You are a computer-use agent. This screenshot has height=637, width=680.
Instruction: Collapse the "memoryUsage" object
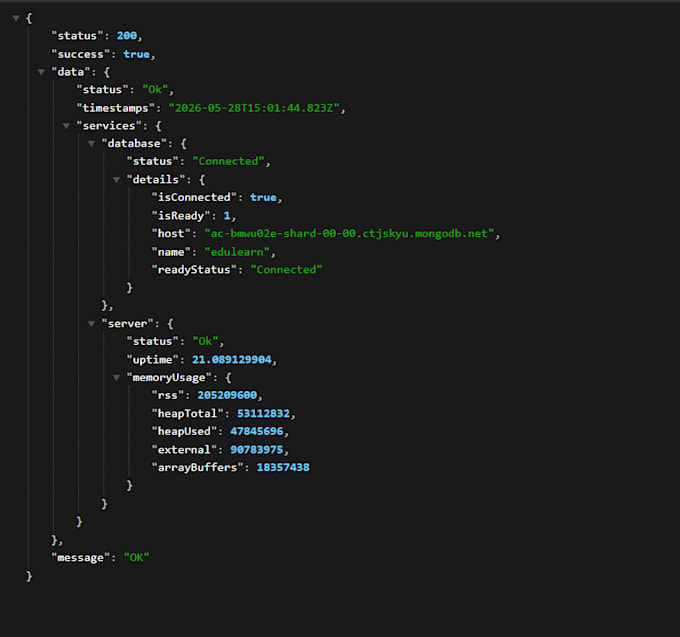pyautogui.click(x=116, y=378)
